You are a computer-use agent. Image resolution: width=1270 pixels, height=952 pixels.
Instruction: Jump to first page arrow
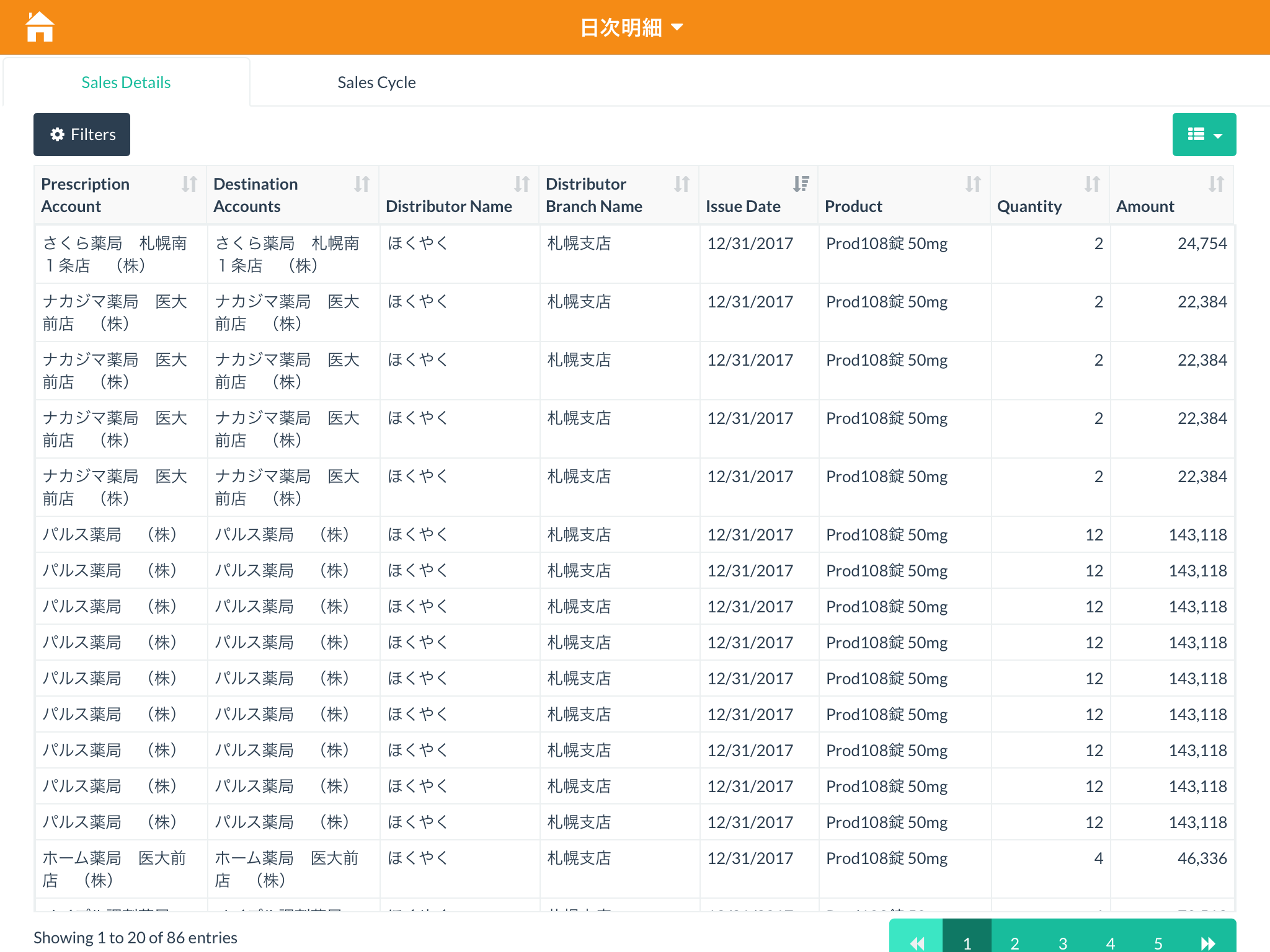pyautogui.click(x=917, y=942)
